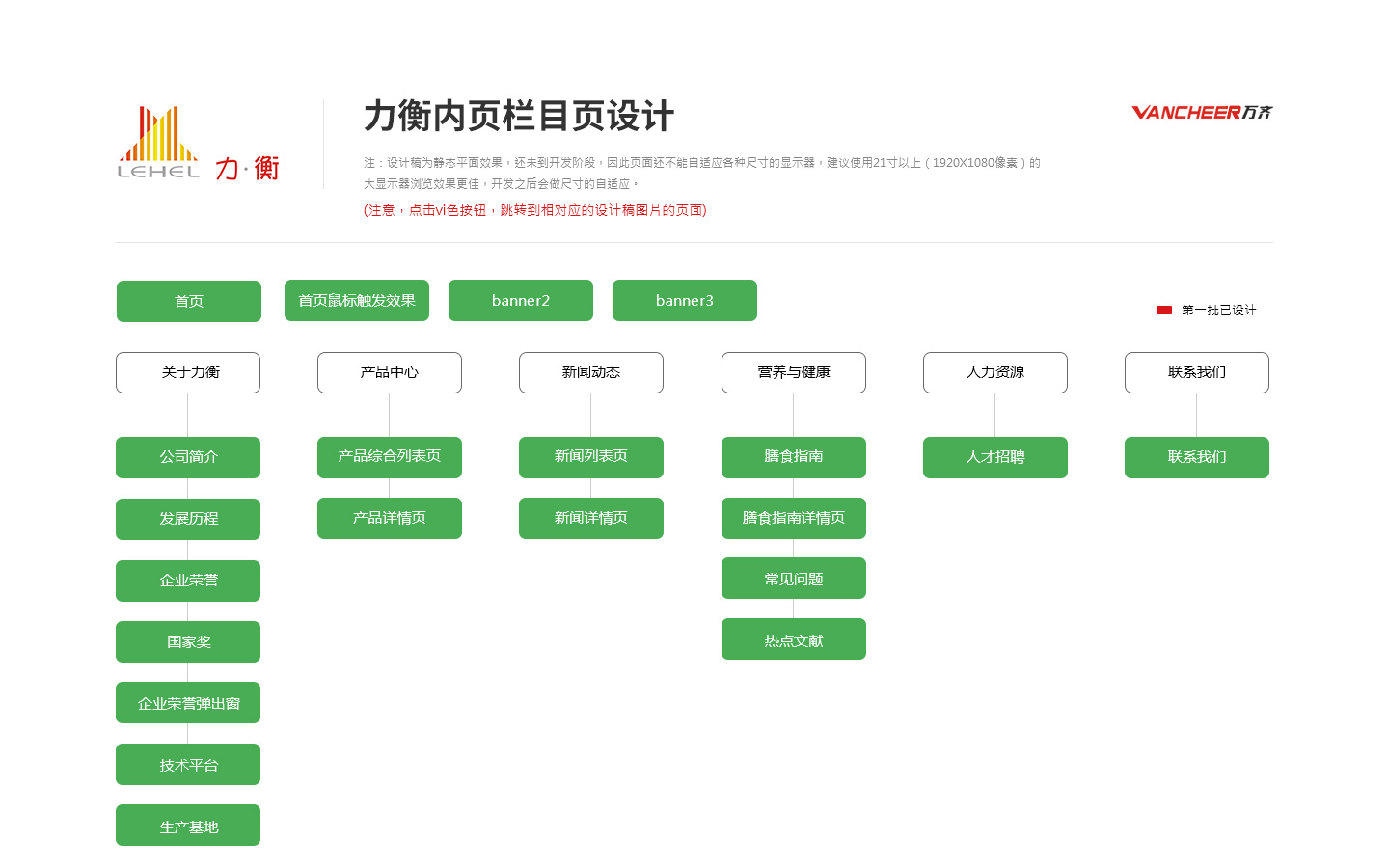Open 企业荣誉弹出窗 design
The width and height of the screenshot is (1389, 868).
click(188, 703)
